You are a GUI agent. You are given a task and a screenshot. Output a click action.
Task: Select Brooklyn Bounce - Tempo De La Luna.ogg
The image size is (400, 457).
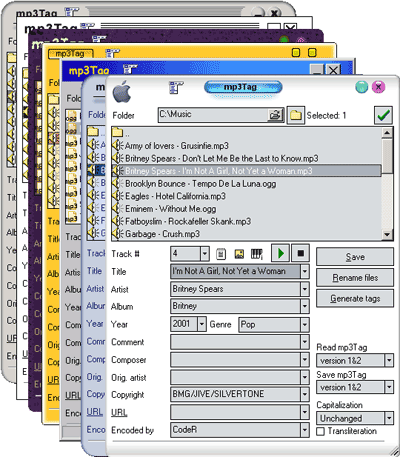(200, 184)
